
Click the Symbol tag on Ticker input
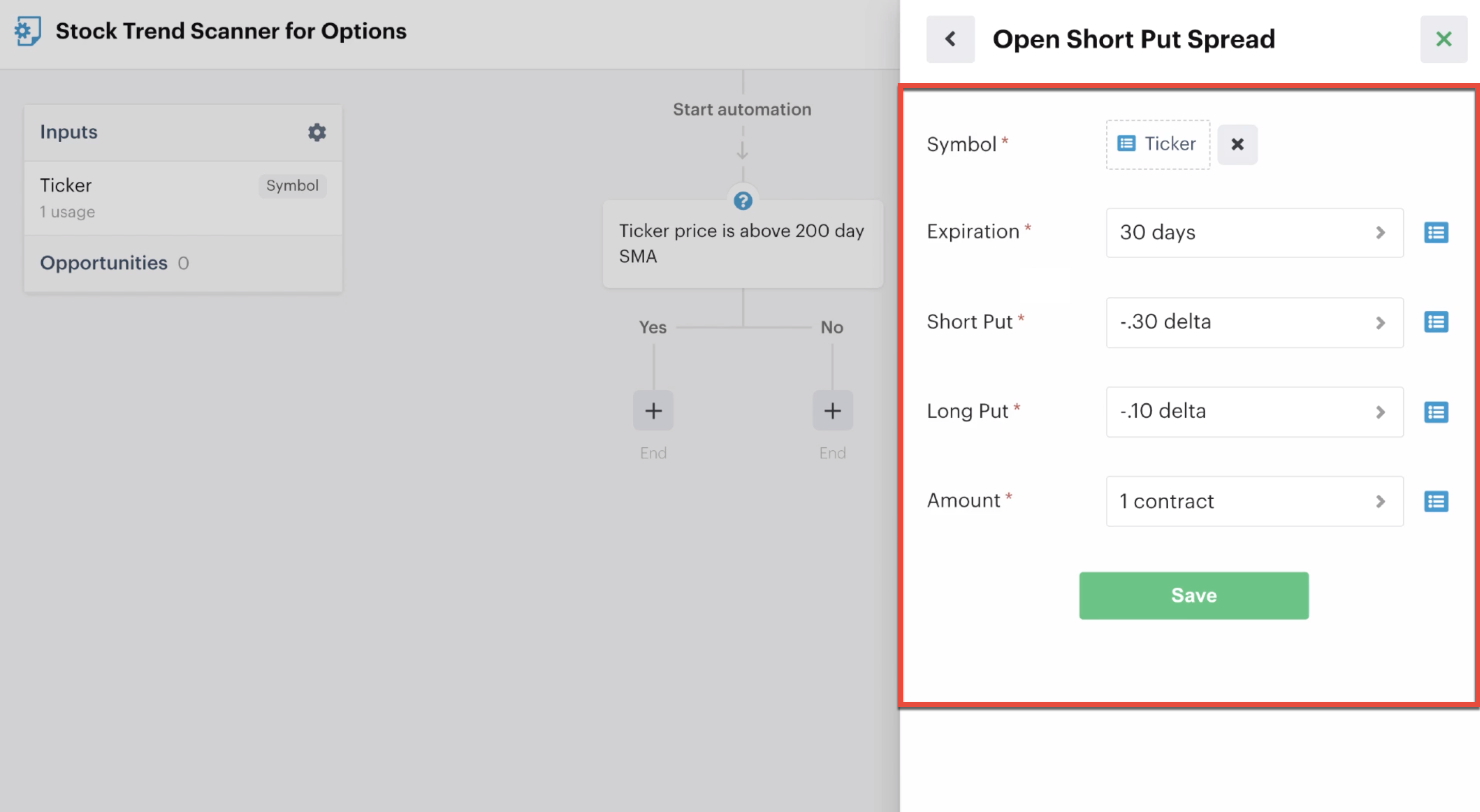[292, 185]
